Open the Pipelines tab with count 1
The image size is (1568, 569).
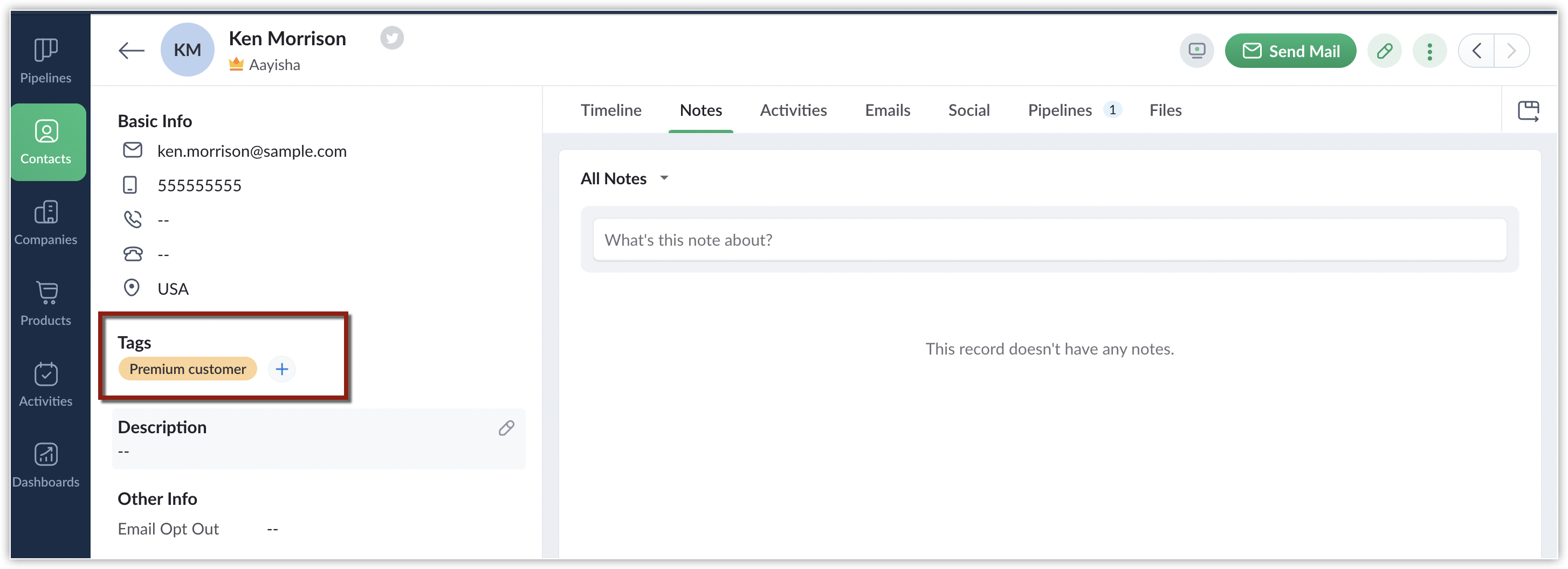pos(1074,110)
